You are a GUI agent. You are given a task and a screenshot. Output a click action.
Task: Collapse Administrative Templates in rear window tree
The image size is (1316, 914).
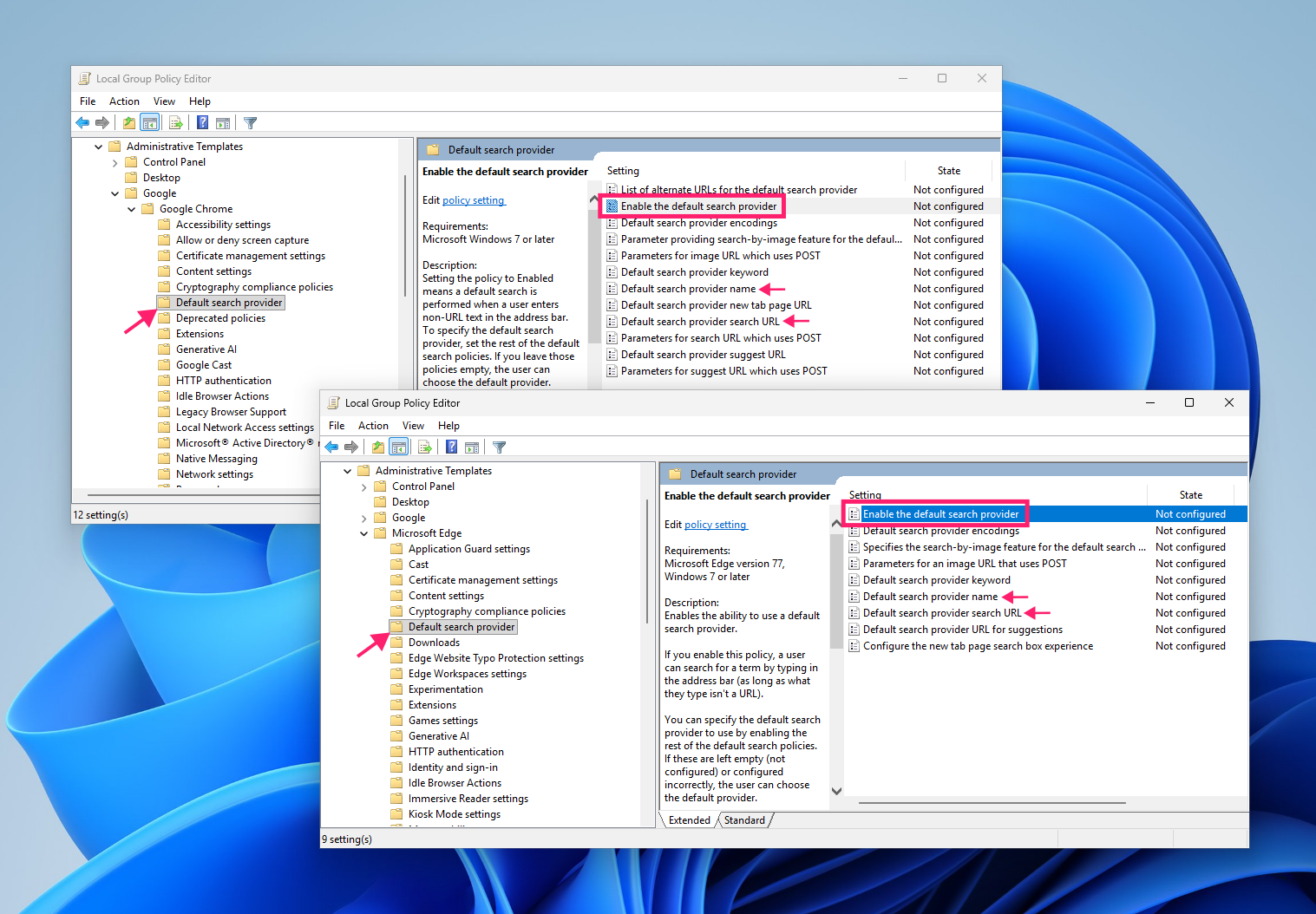click(x=98, y=147)
